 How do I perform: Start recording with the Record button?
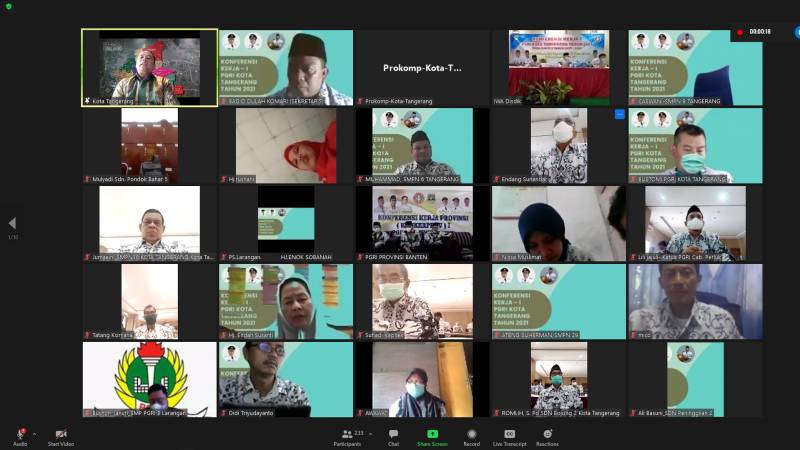[x=470, y=434]
